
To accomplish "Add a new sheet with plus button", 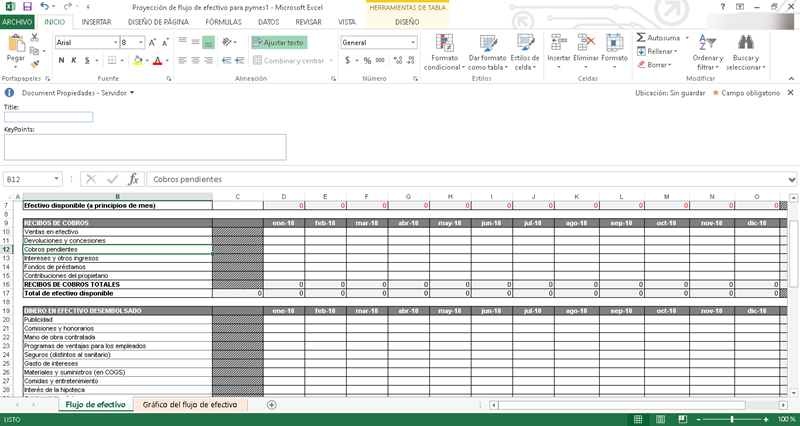I will pos(271,405).
